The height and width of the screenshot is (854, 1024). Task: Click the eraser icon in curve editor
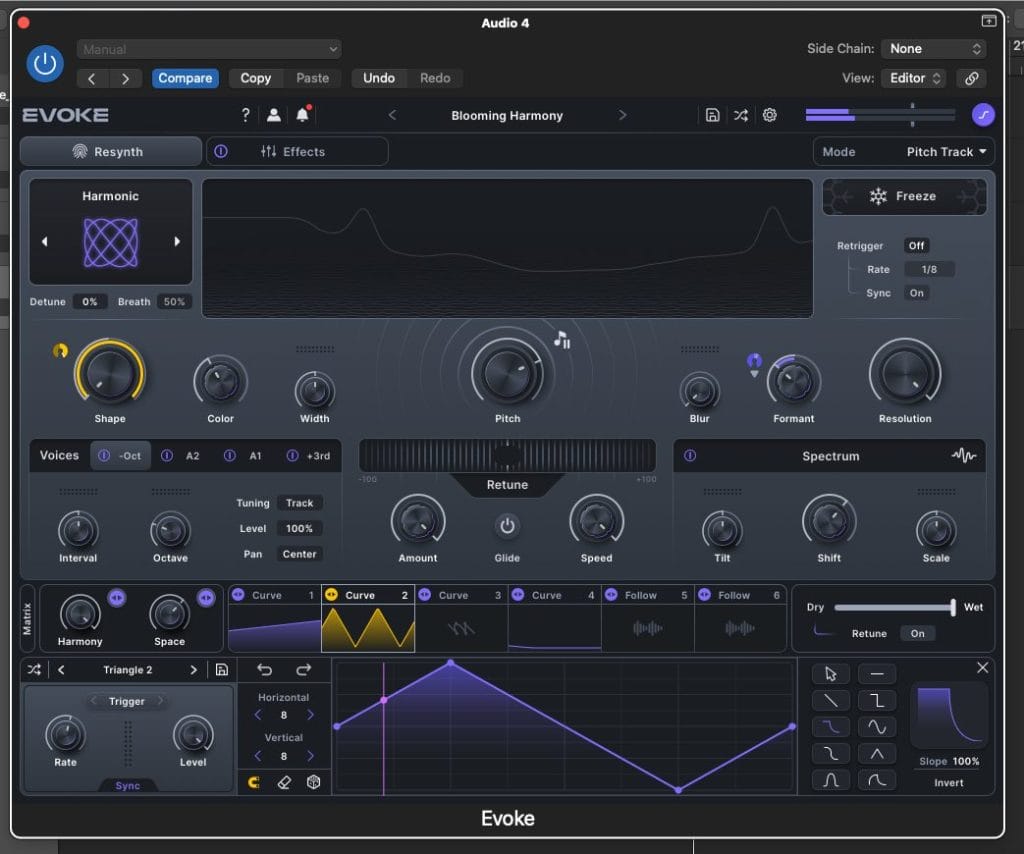click(284, 782)
